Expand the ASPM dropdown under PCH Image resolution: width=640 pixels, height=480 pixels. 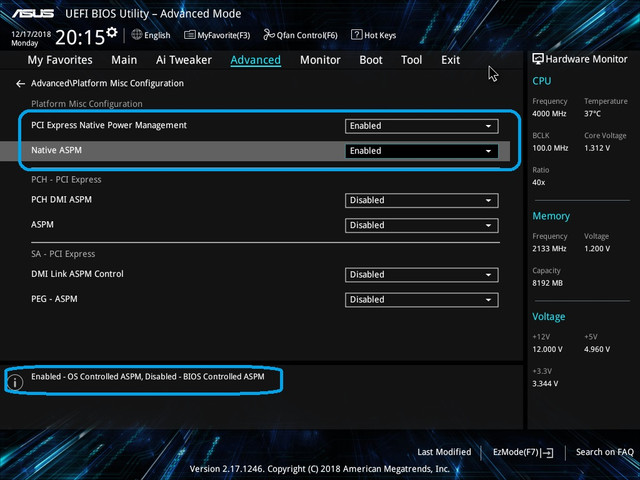point(421,225)
